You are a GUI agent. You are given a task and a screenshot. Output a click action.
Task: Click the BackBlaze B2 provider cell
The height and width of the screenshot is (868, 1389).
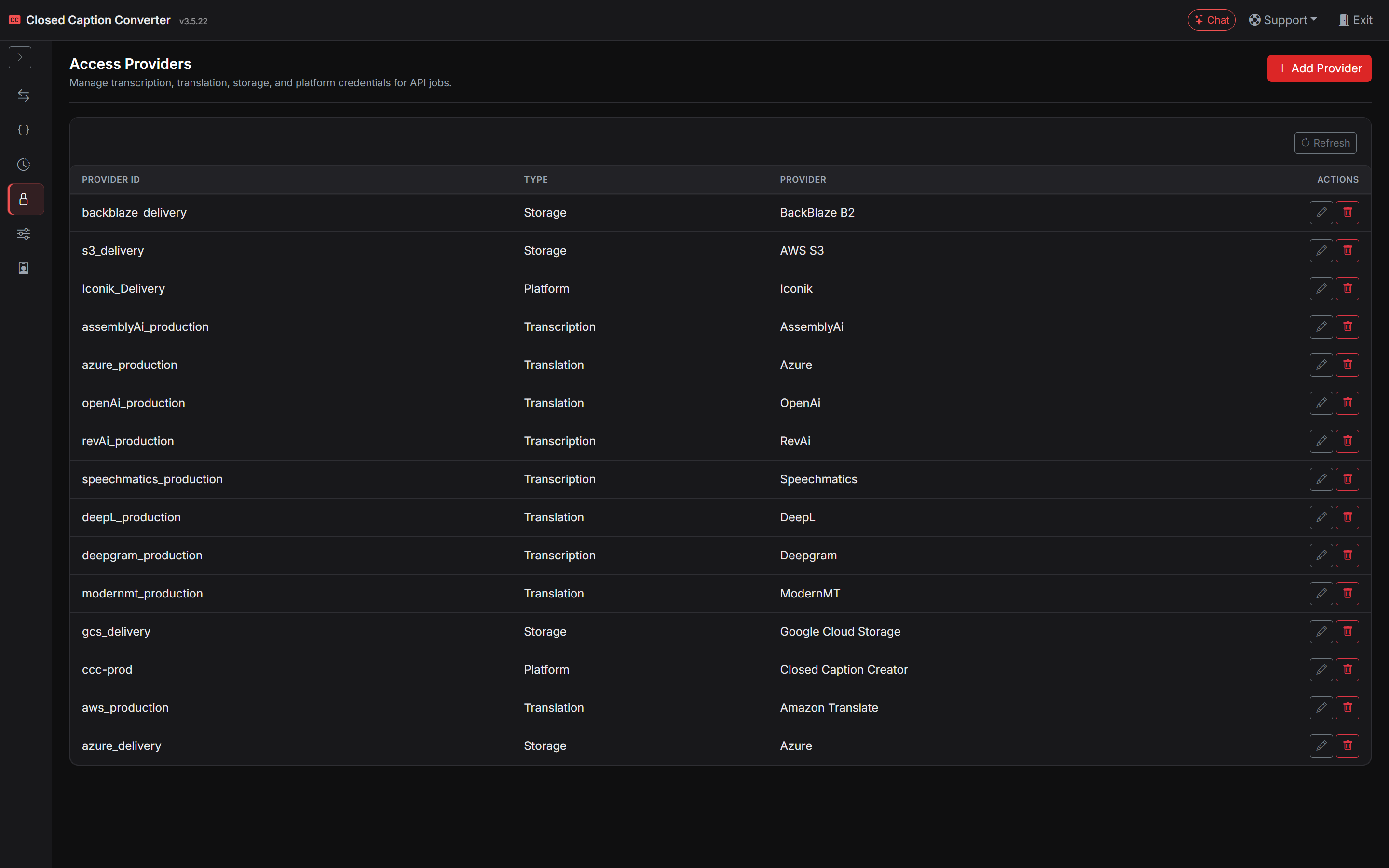817,212
